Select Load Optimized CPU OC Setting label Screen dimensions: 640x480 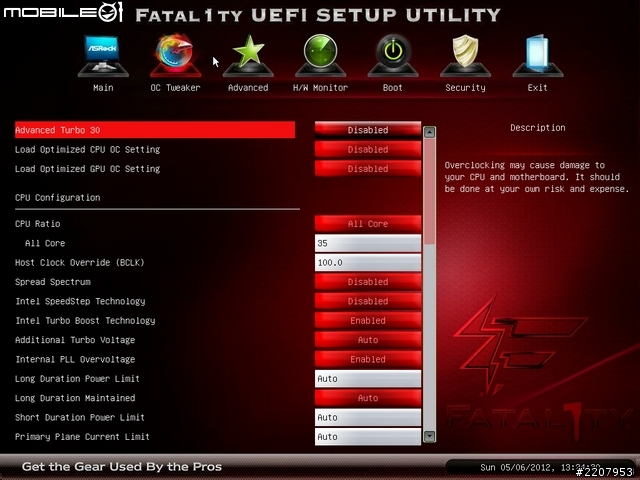[x=87, y=149]
